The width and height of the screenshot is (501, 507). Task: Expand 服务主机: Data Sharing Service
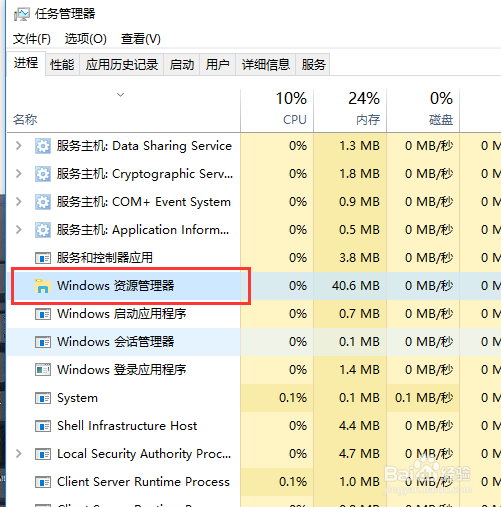pyautogui.click(x=19, y=146)
